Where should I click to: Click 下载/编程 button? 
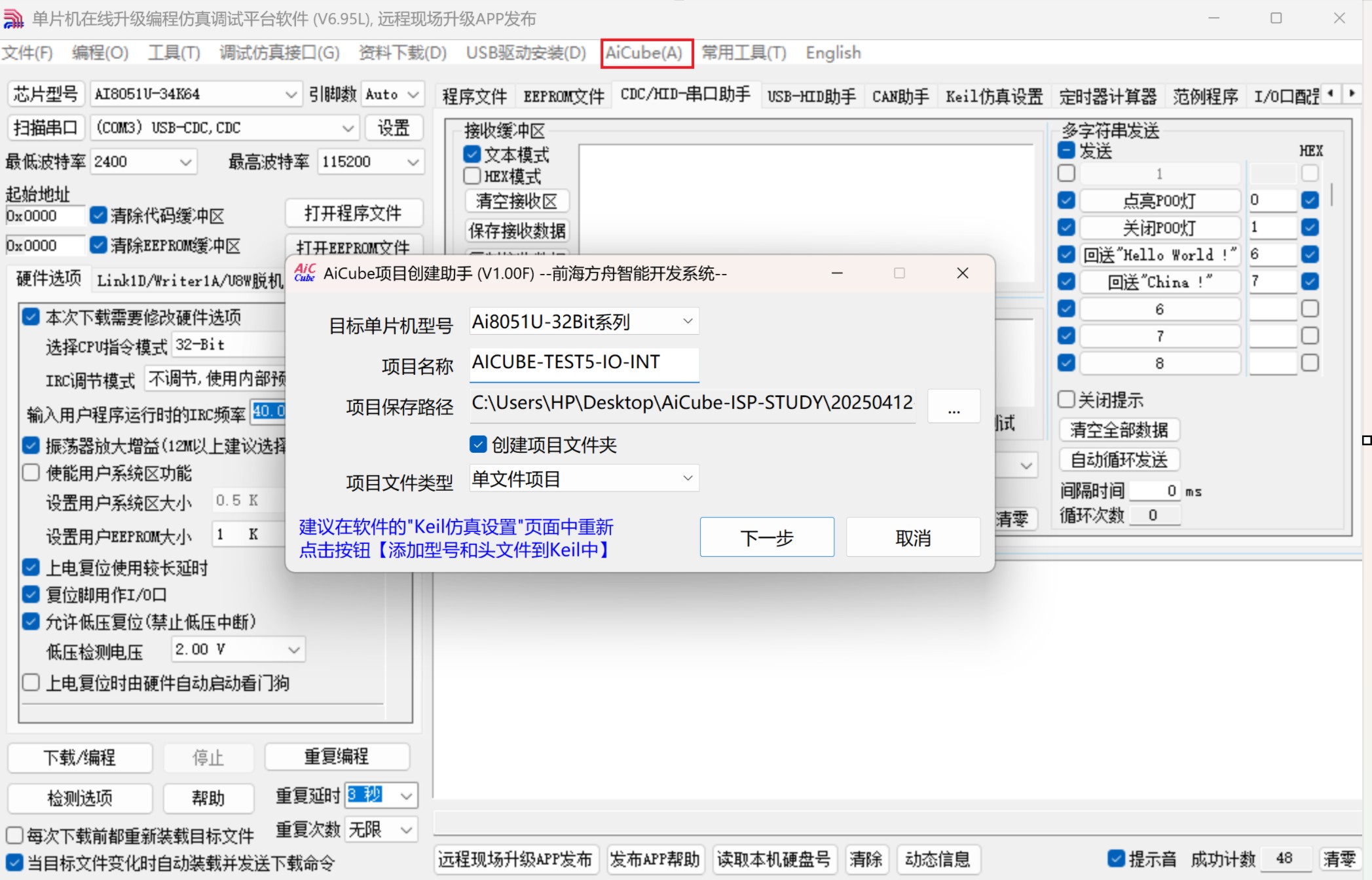[80, 757]
